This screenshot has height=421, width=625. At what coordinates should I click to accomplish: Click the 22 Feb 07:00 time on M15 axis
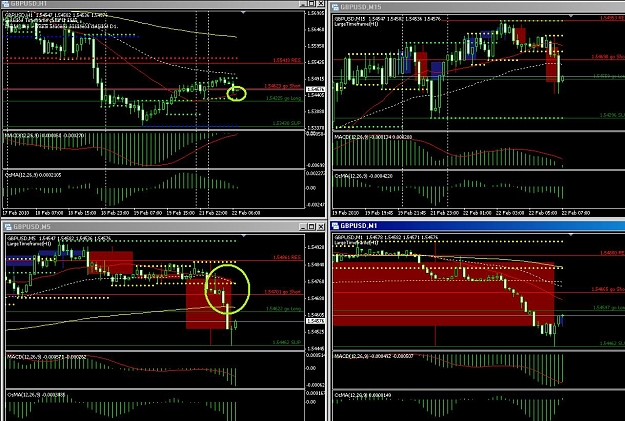coord(576,213)
